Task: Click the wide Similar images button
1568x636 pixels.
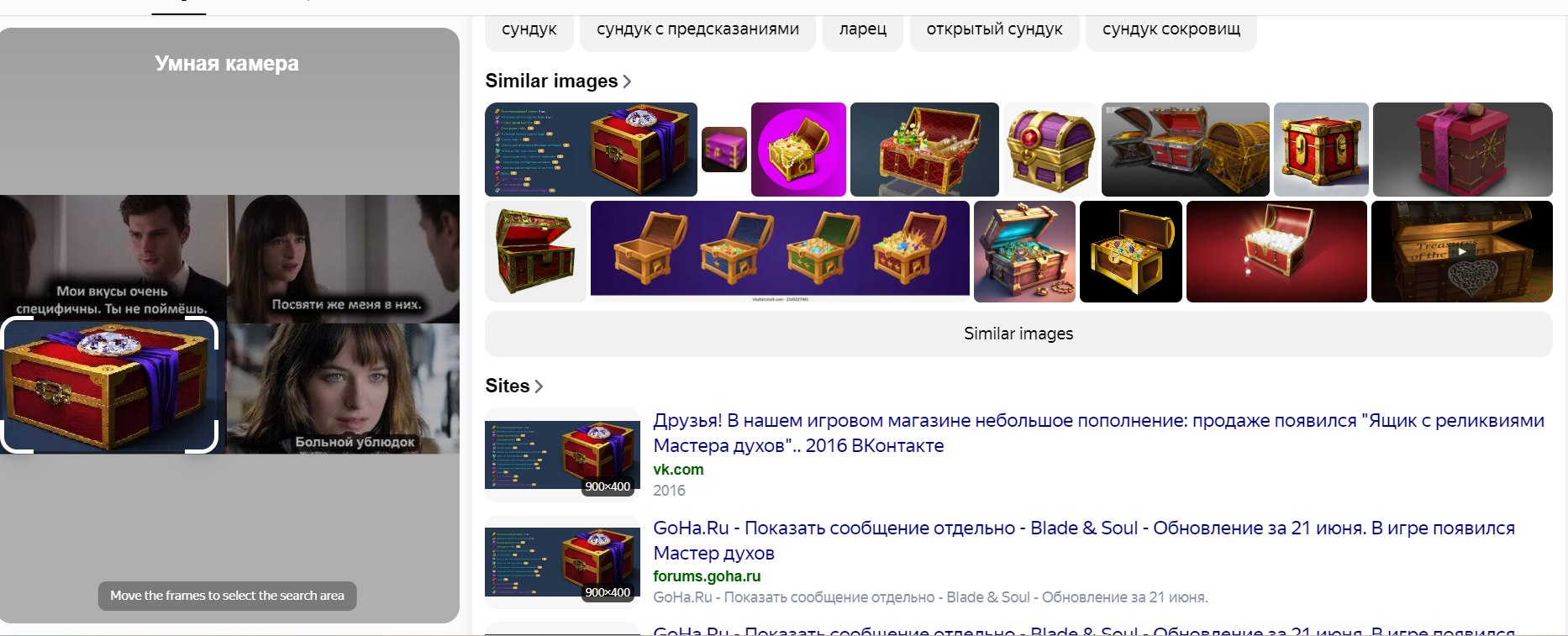Action: coord(1018,334)
